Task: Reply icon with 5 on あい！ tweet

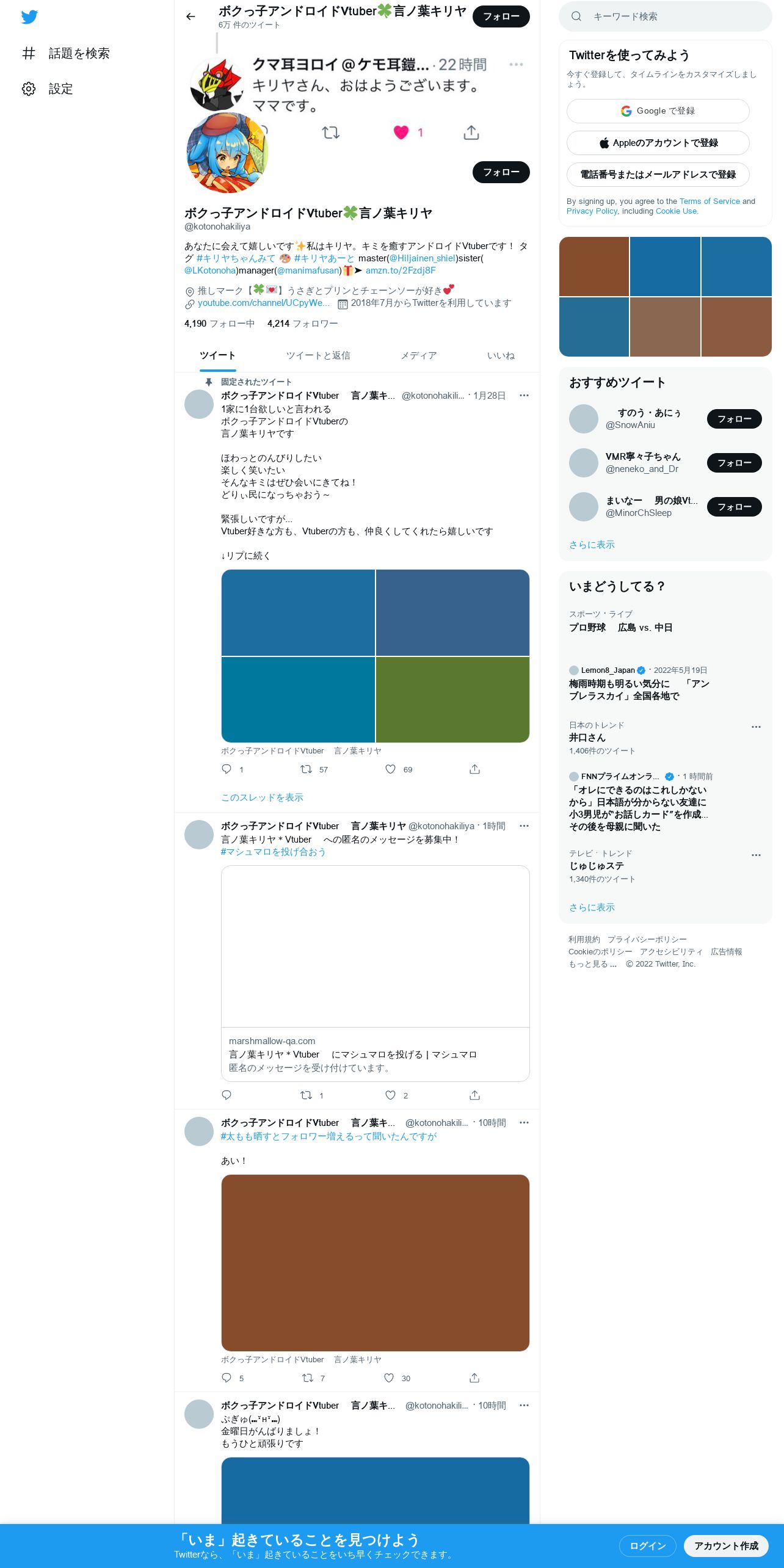Action: coord(227,1378)
